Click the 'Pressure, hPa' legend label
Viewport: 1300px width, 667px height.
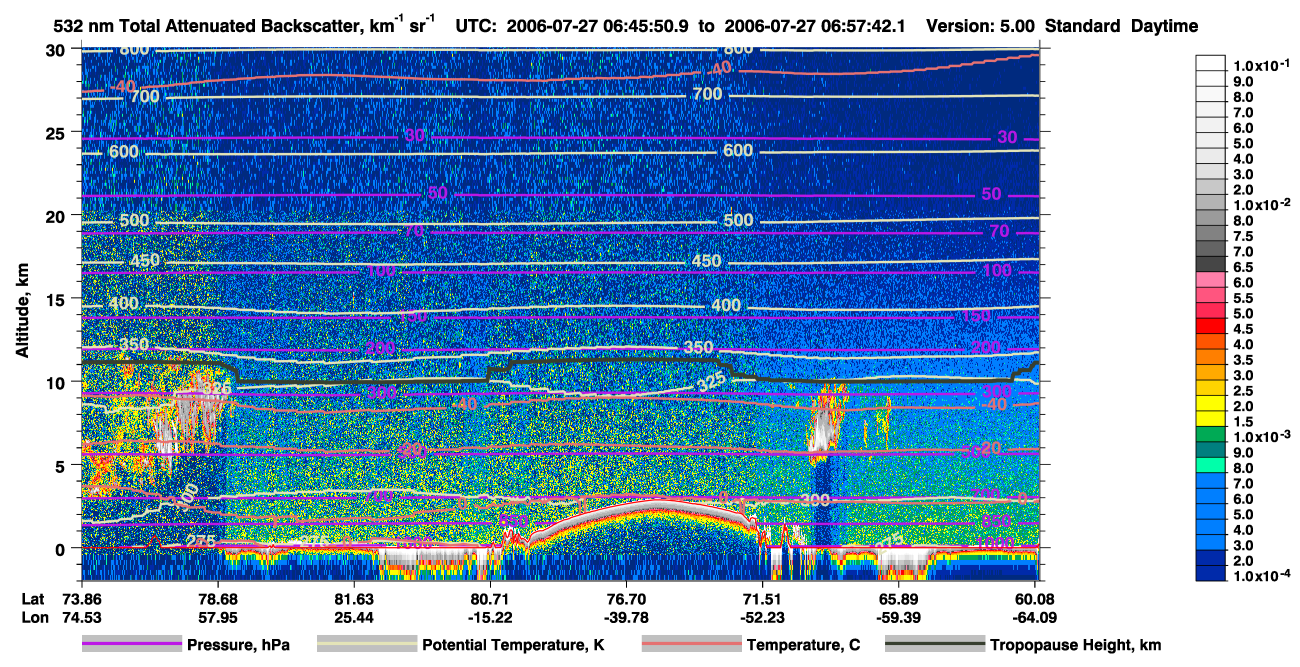[x=238, y=645]
